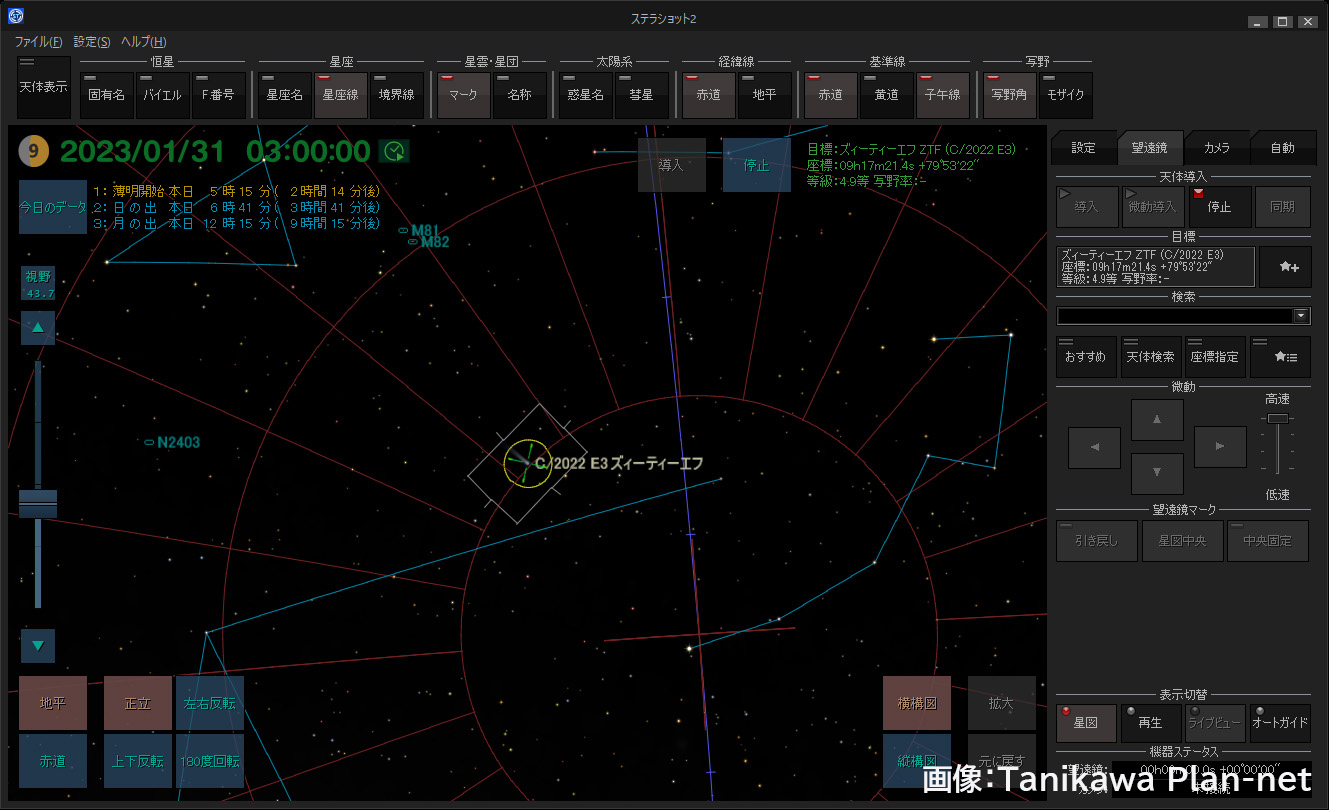Toggle nebula/cluster マーク display
This screenshot has width=1329, height=810.
point(463,95)
